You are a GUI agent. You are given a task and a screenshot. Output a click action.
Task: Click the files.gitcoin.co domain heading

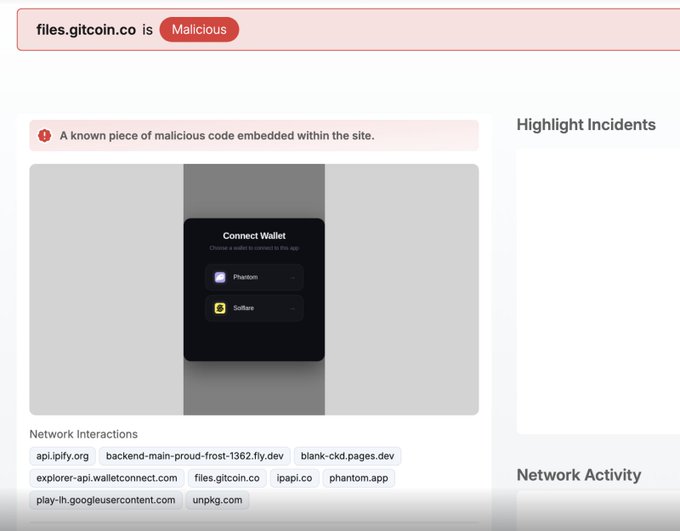(x=86, y=30)
